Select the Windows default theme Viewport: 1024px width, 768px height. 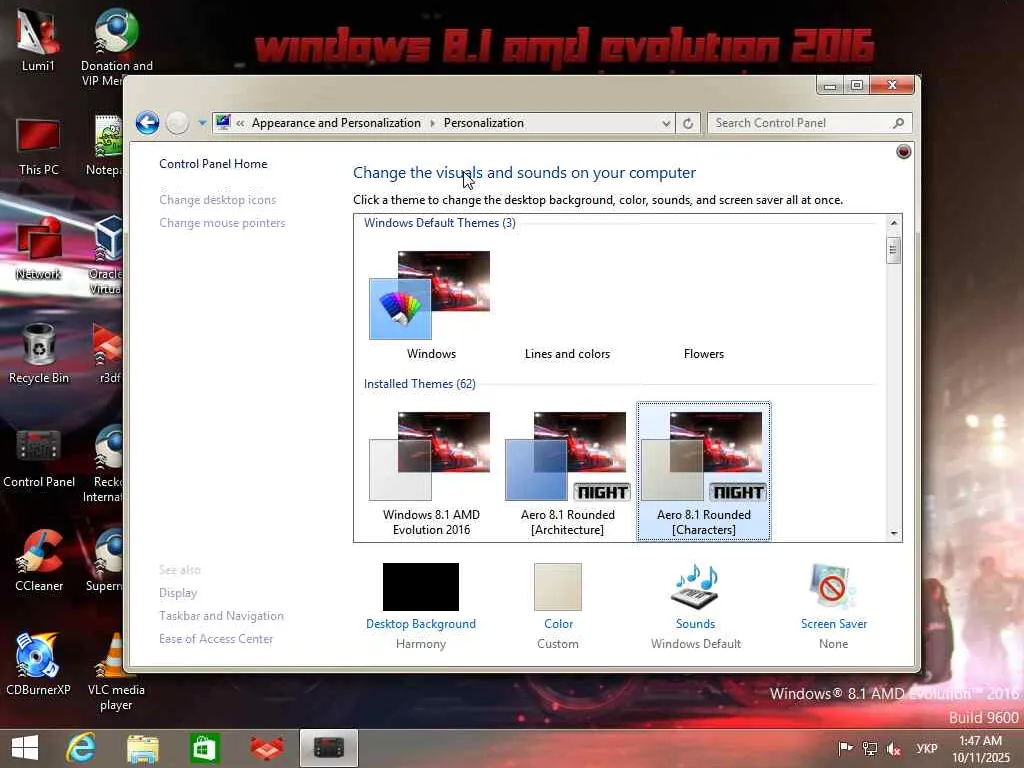(431, 305)
